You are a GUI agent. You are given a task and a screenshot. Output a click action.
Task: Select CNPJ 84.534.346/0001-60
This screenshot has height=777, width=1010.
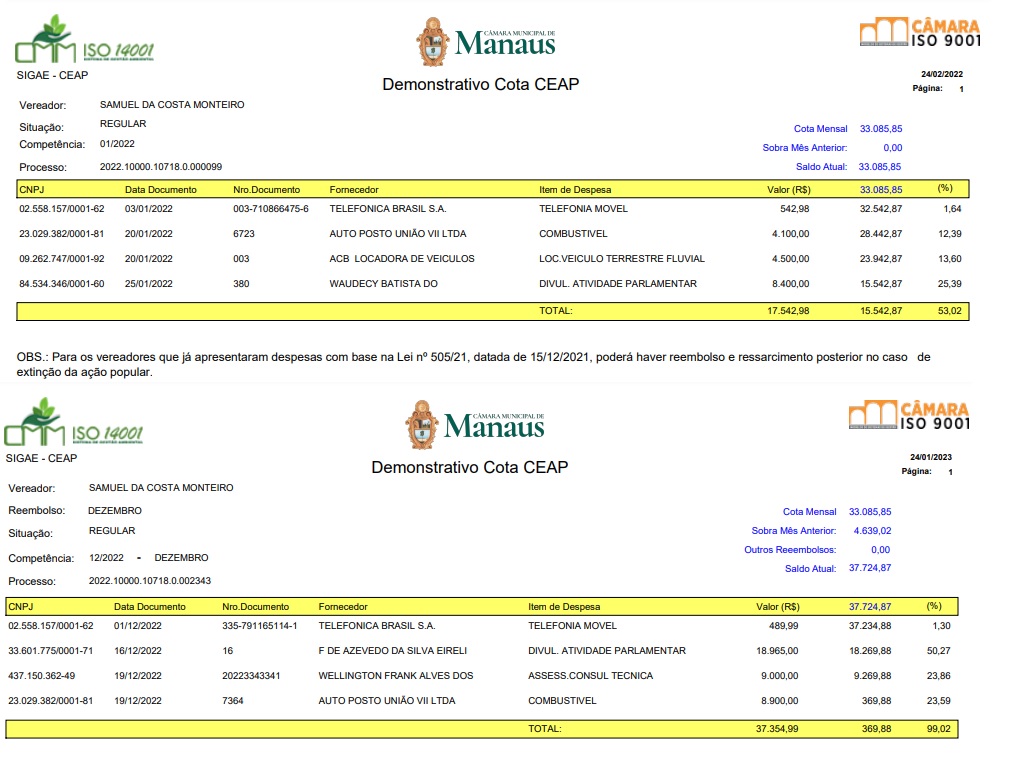click(x=62, y=283)
